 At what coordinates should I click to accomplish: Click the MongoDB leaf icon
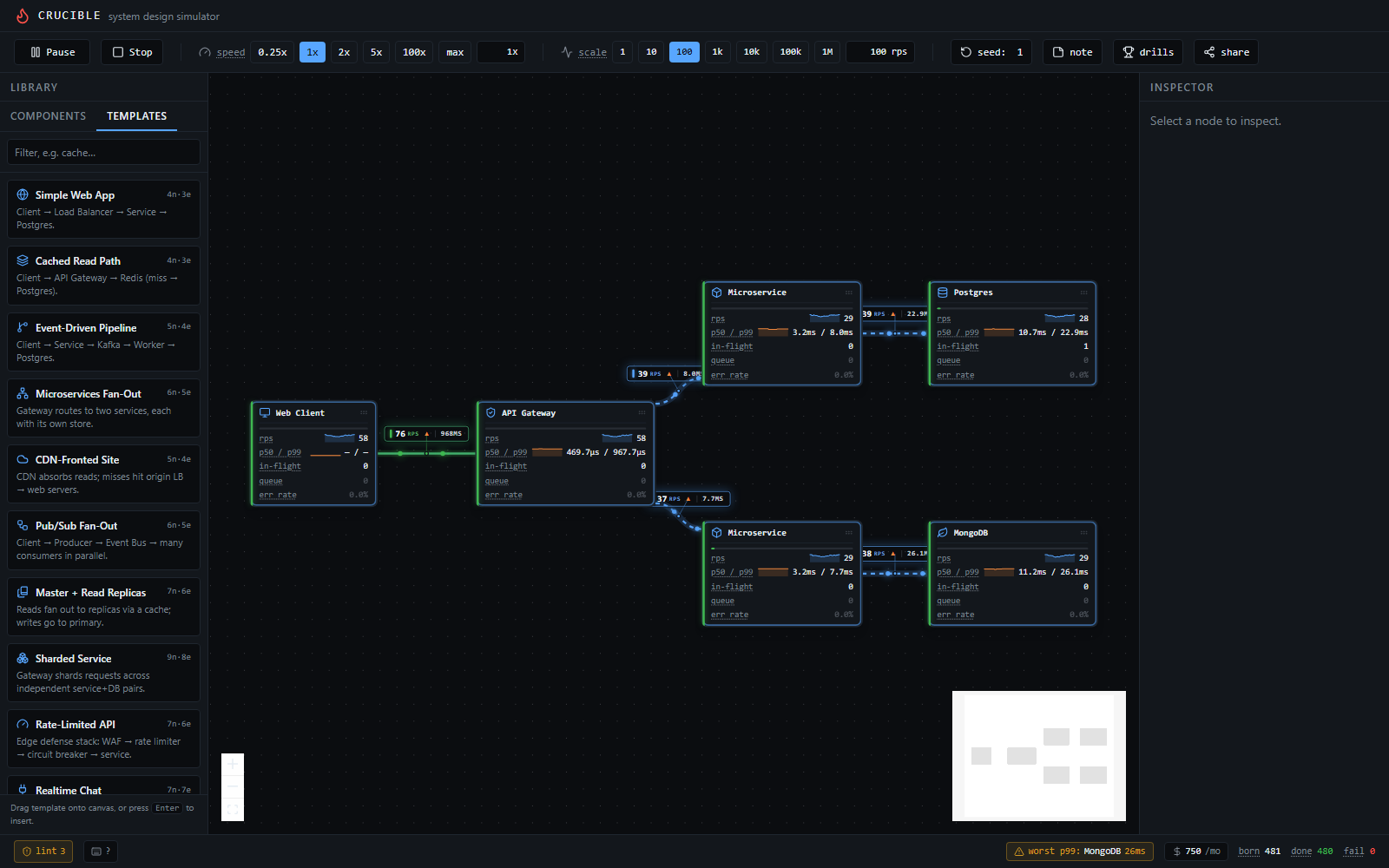(942, 533)
